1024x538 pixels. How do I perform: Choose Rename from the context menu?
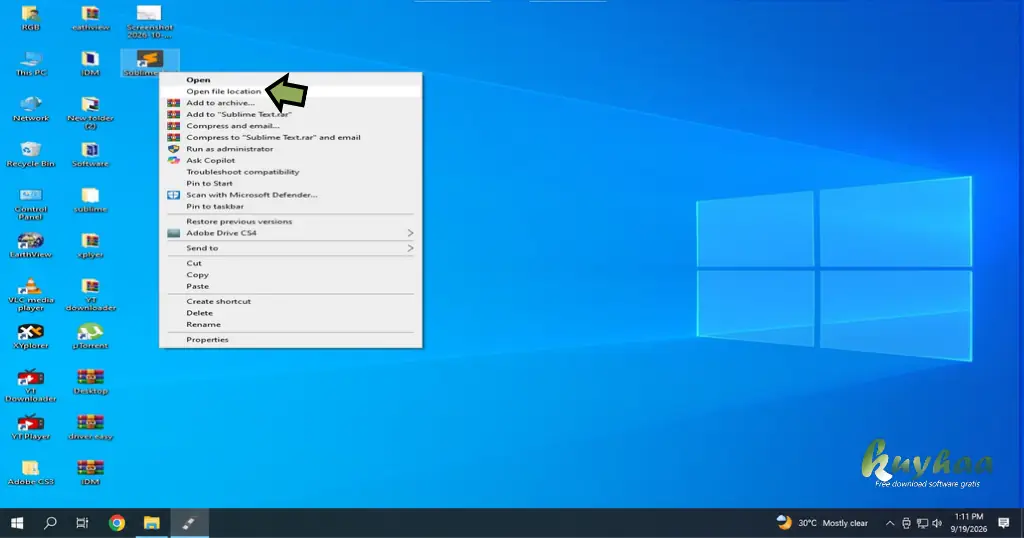[x=291, y=324]
